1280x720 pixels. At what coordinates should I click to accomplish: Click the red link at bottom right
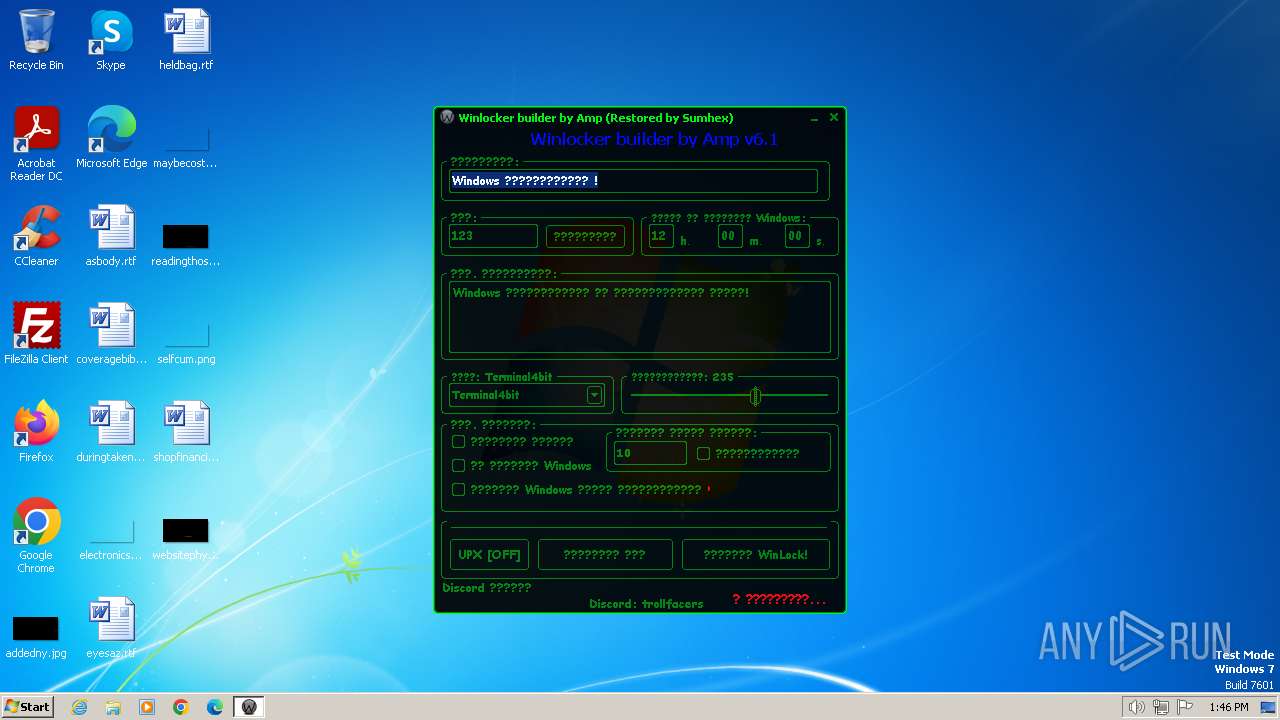[779, 599]
